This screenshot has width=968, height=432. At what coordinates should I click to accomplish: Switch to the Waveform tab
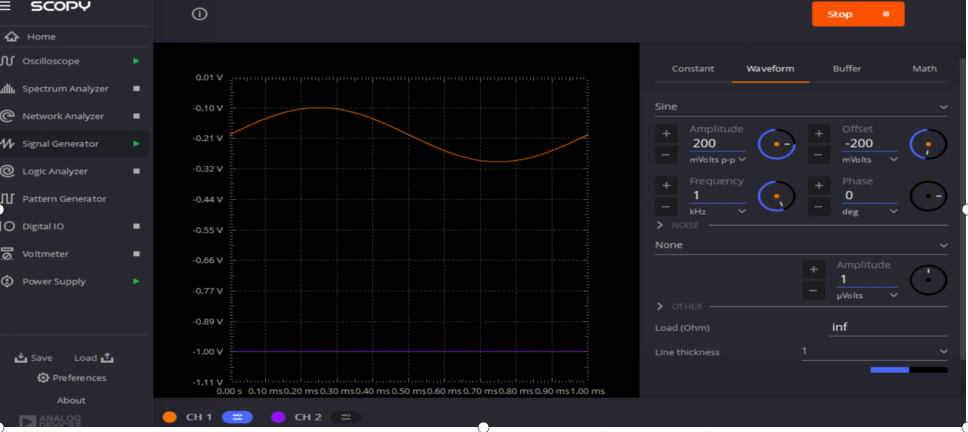tap(770, 69)
